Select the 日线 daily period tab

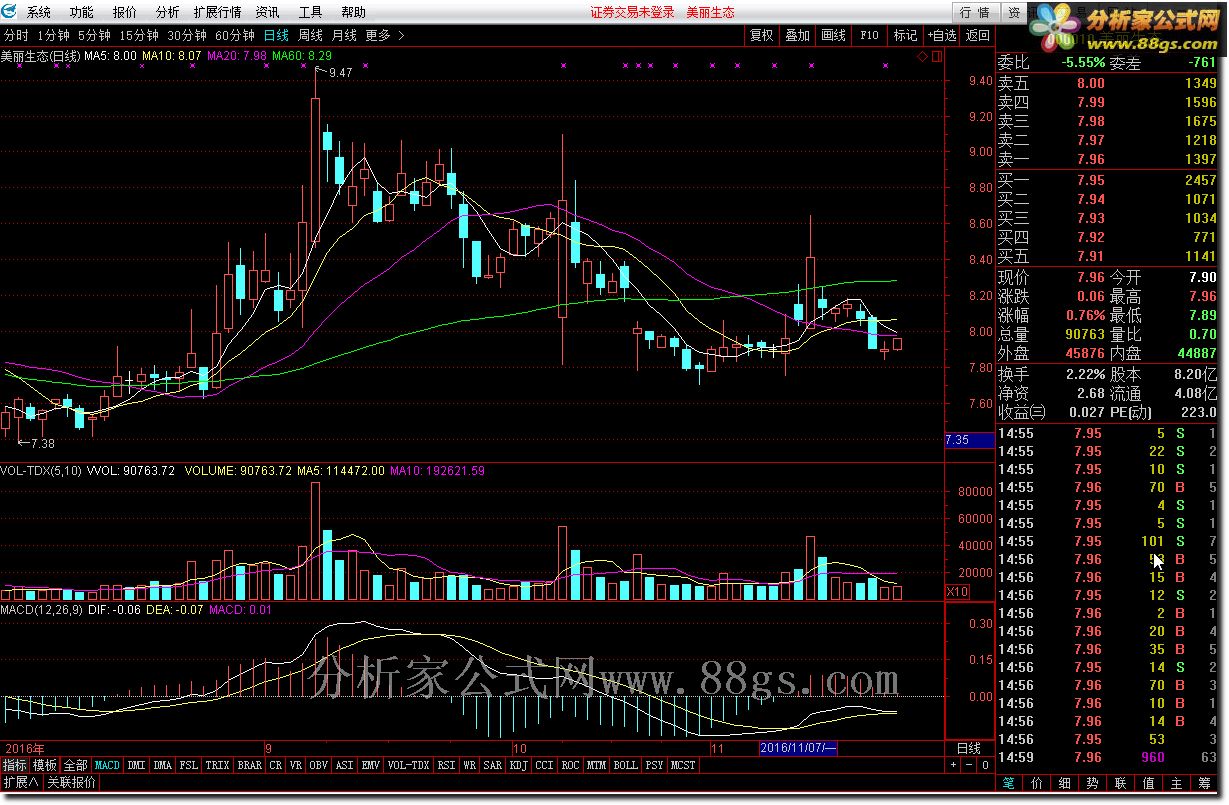(276, 35)
